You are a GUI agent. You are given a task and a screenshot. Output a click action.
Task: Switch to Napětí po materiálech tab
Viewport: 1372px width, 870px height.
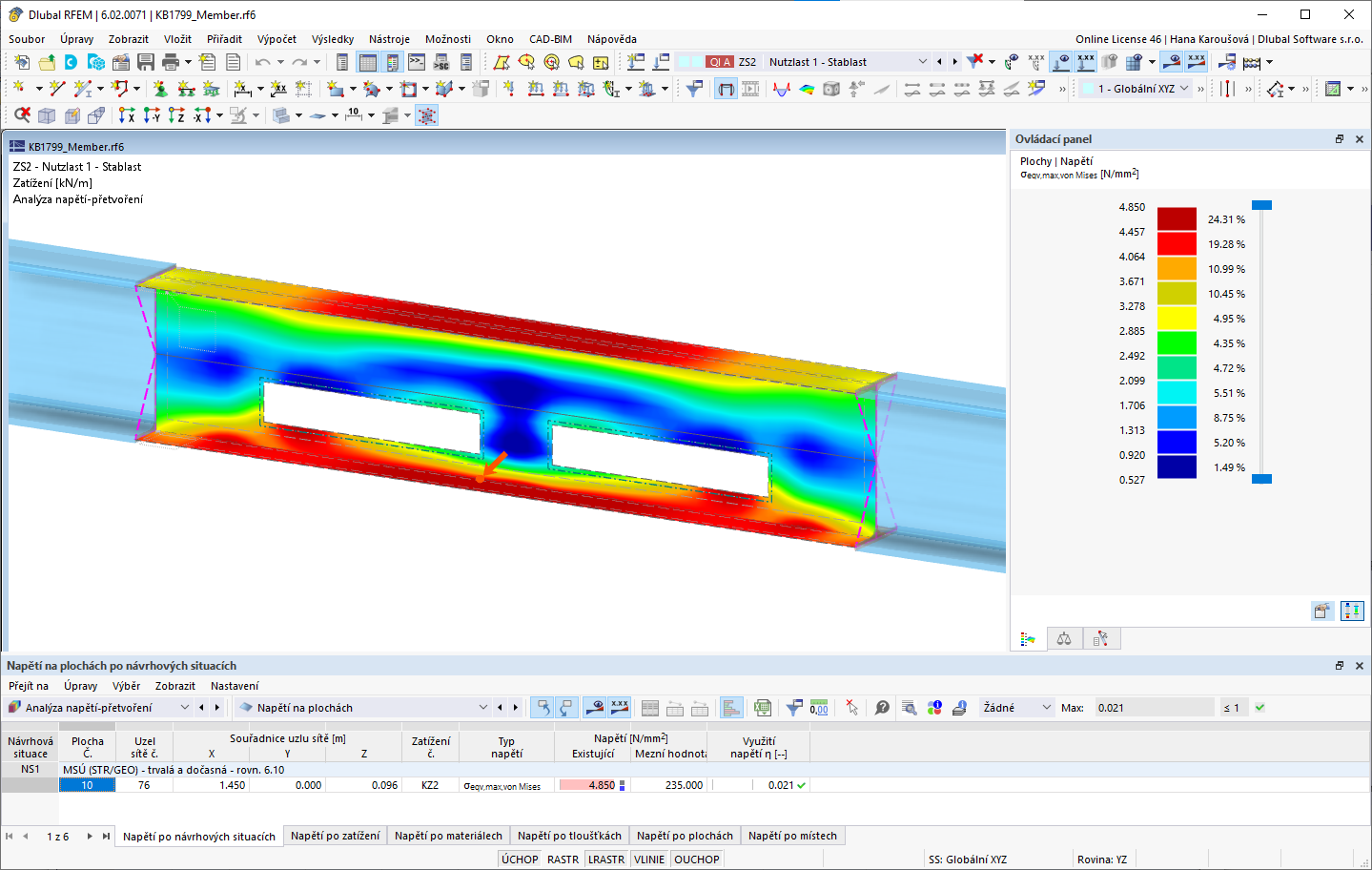(x=448, y=836)
